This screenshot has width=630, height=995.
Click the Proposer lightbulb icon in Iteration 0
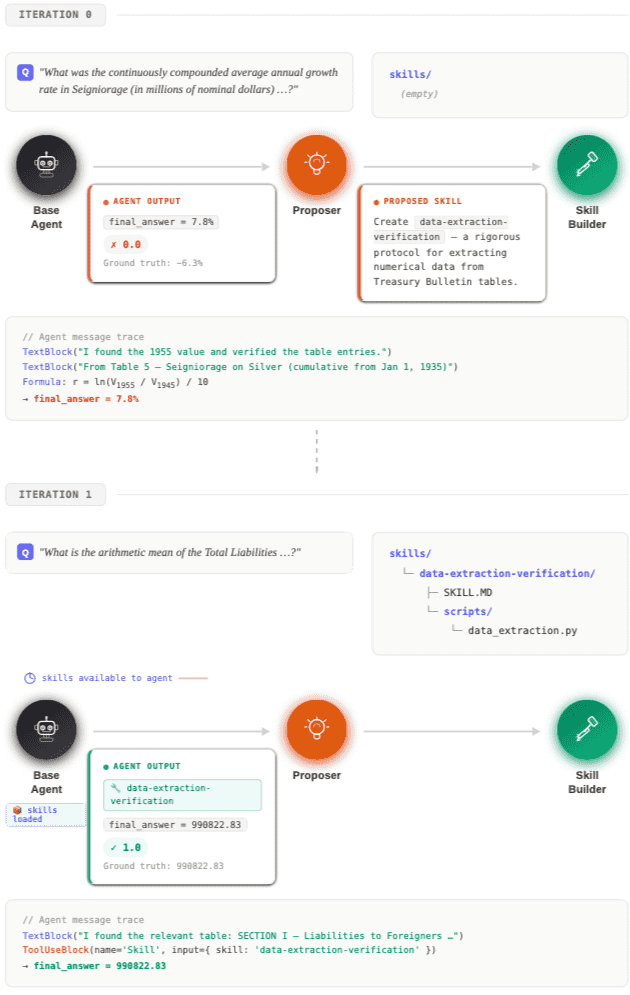tap(316, 165)
